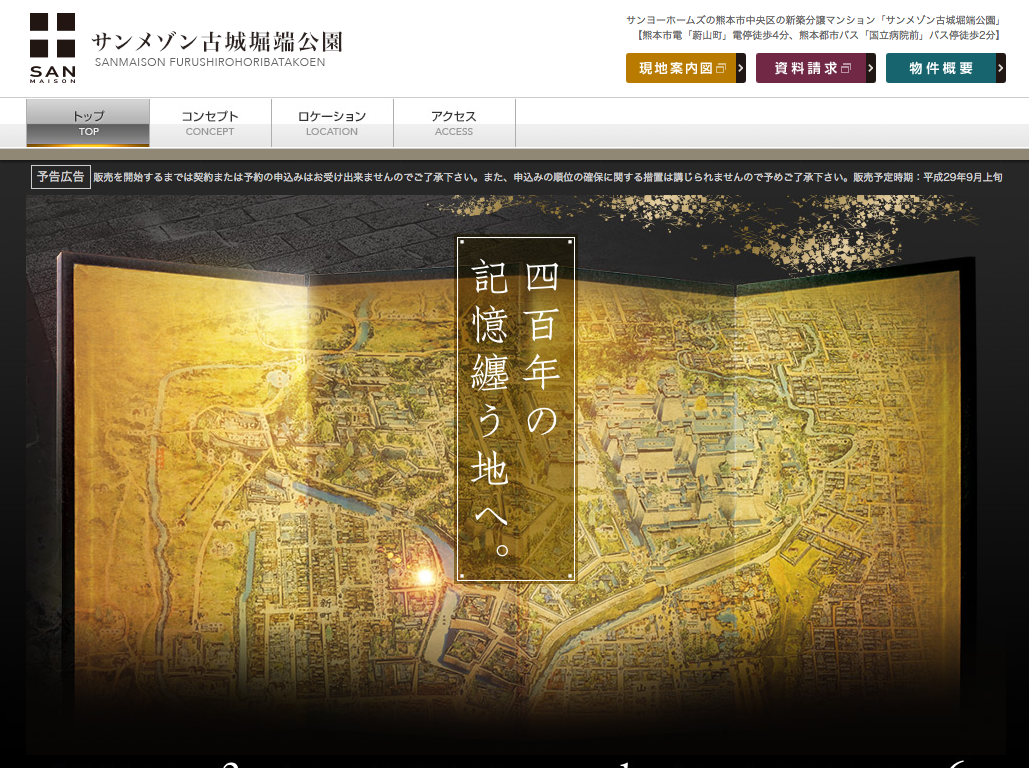Open the コンセプト CONCEPT tab
The image size is (1029, 768).
tap(210, 123)
